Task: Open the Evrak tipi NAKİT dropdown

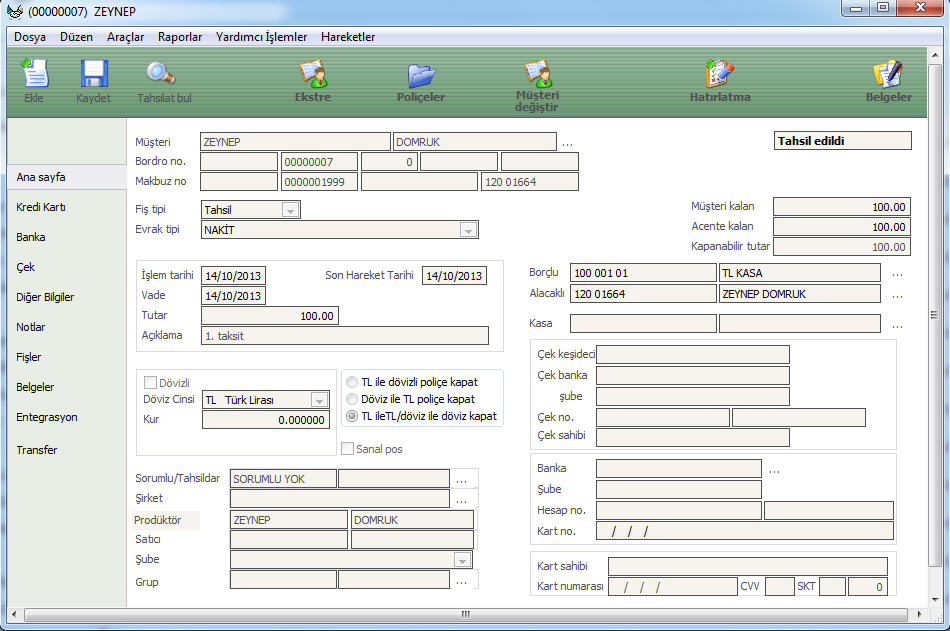Action: [x=468, y=230]
